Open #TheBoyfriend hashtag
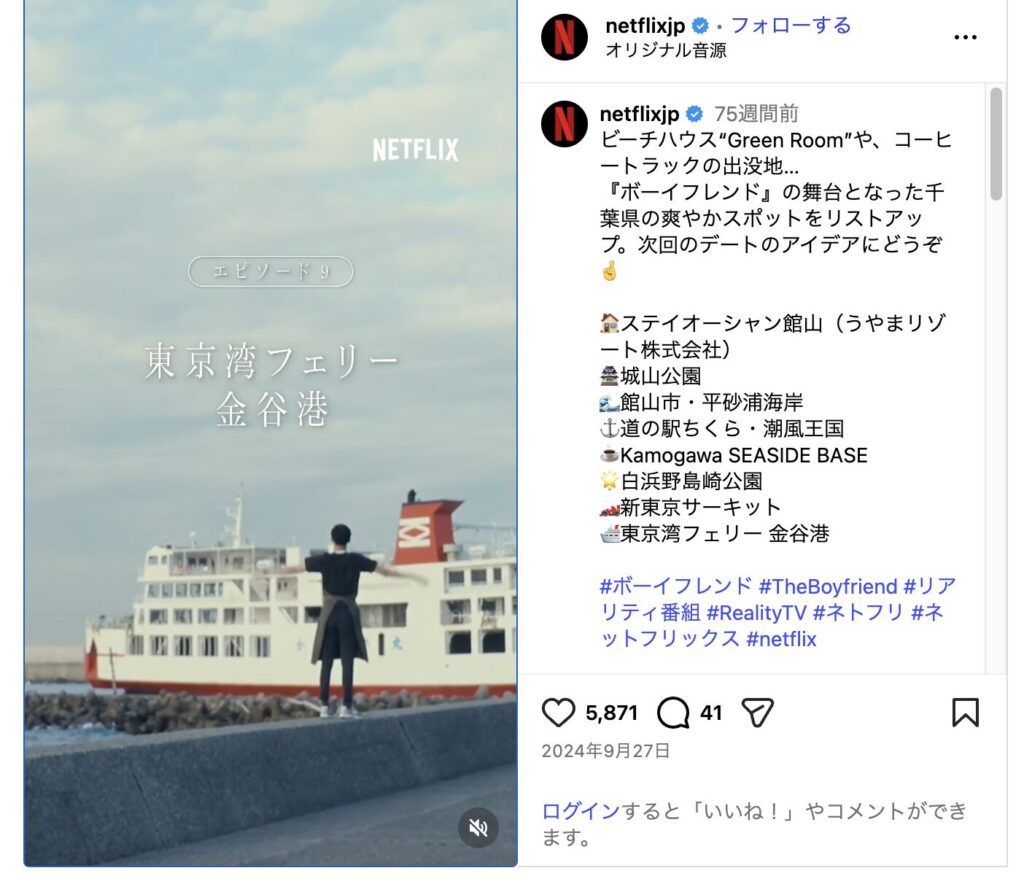 pyautogui.click(x=827, y=586)
